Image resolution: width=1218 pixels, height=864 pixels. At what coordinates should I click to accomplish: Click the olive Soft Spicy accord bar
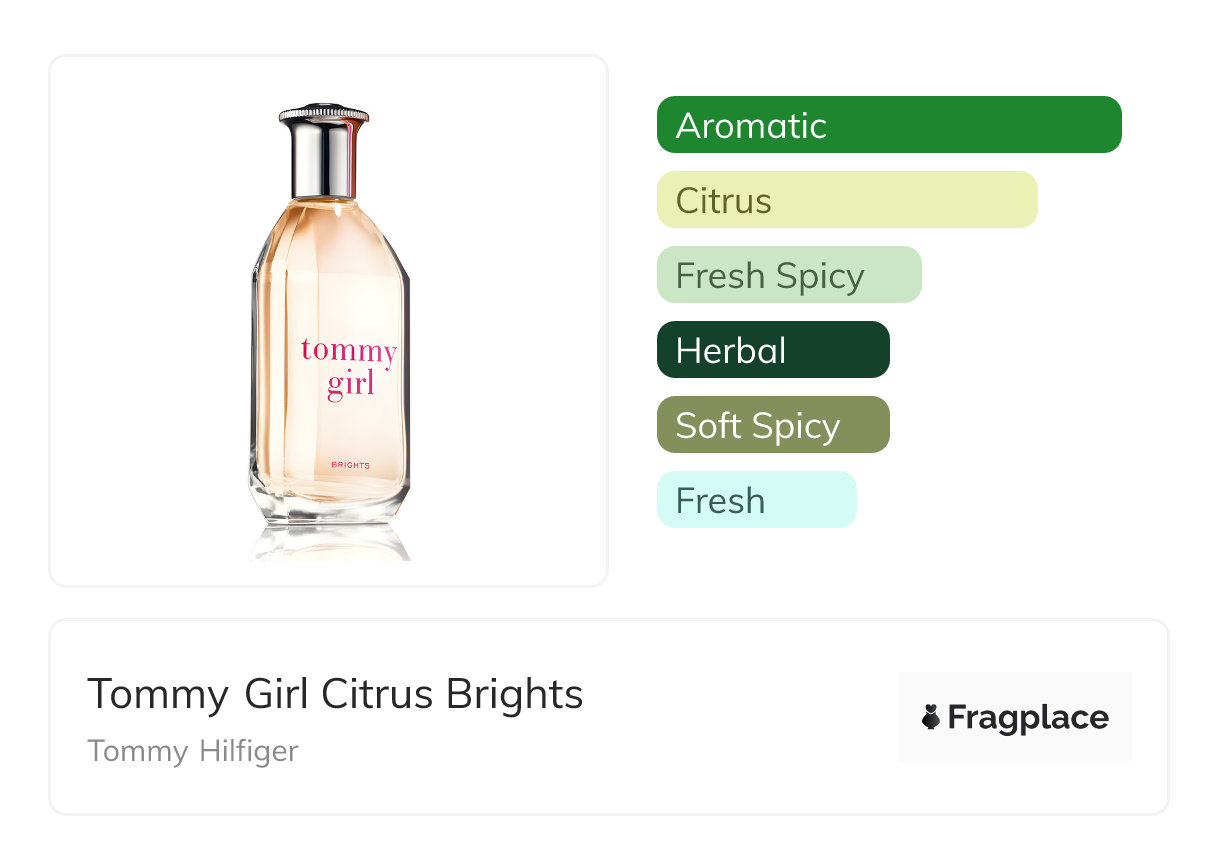pos(772,425)
